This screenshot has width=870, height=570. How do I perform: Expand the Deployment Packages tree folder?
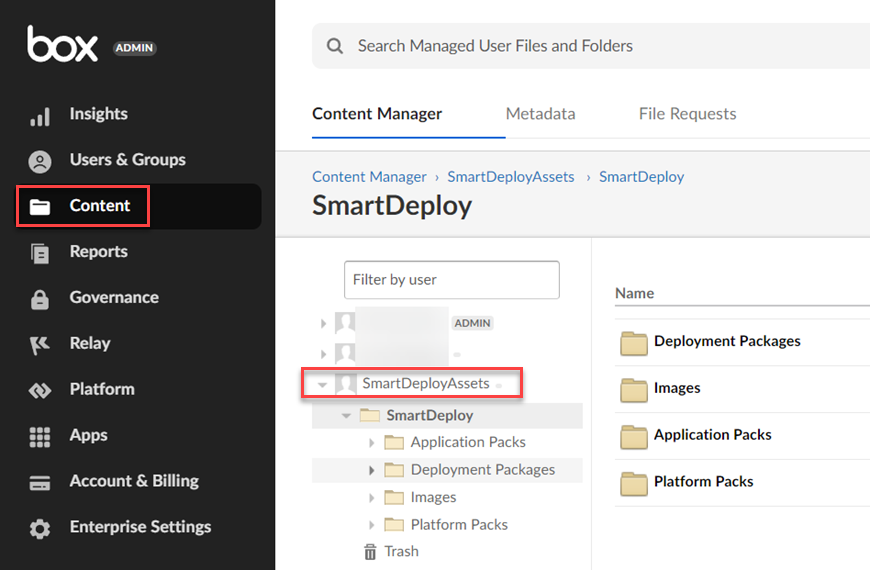pyautogui.click(x=371, y=470)
